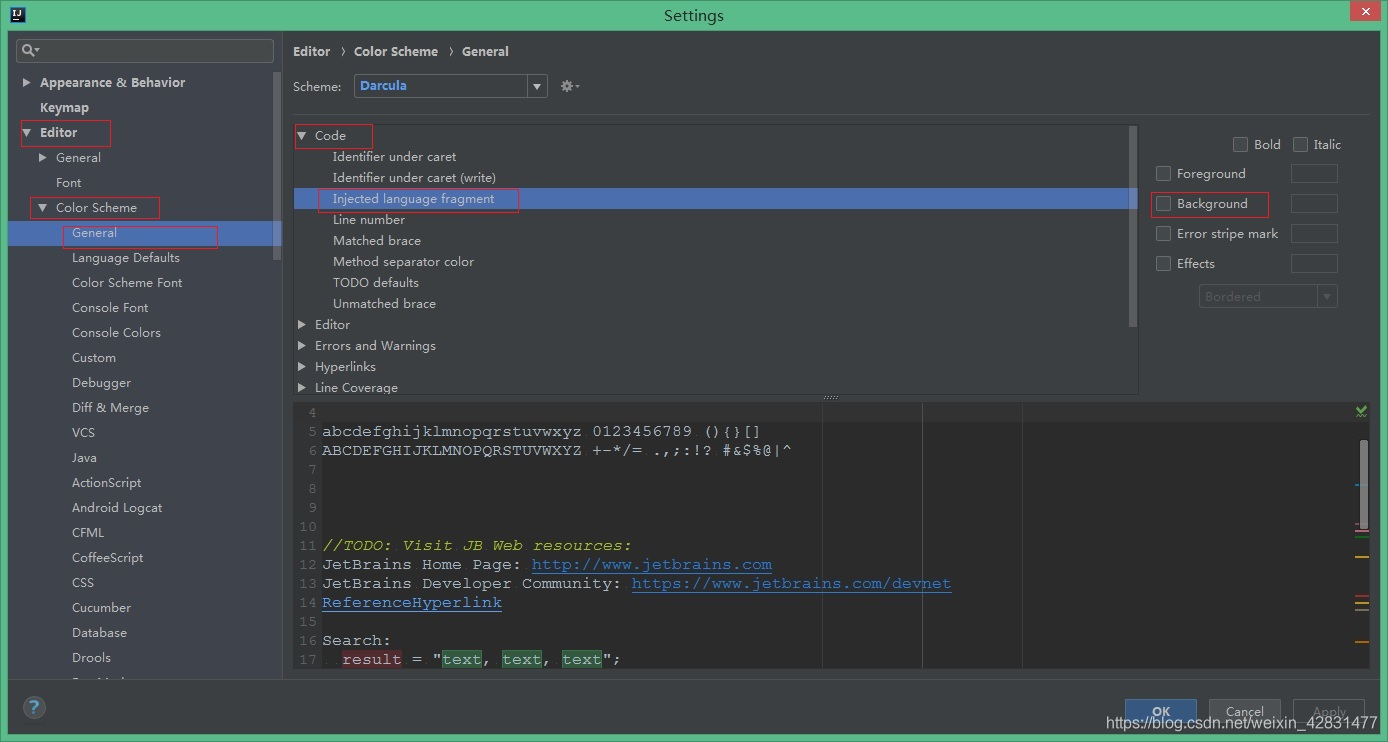Open the Scheme Darcula dropdown
1388x742 pixels.
pos(451,86)
